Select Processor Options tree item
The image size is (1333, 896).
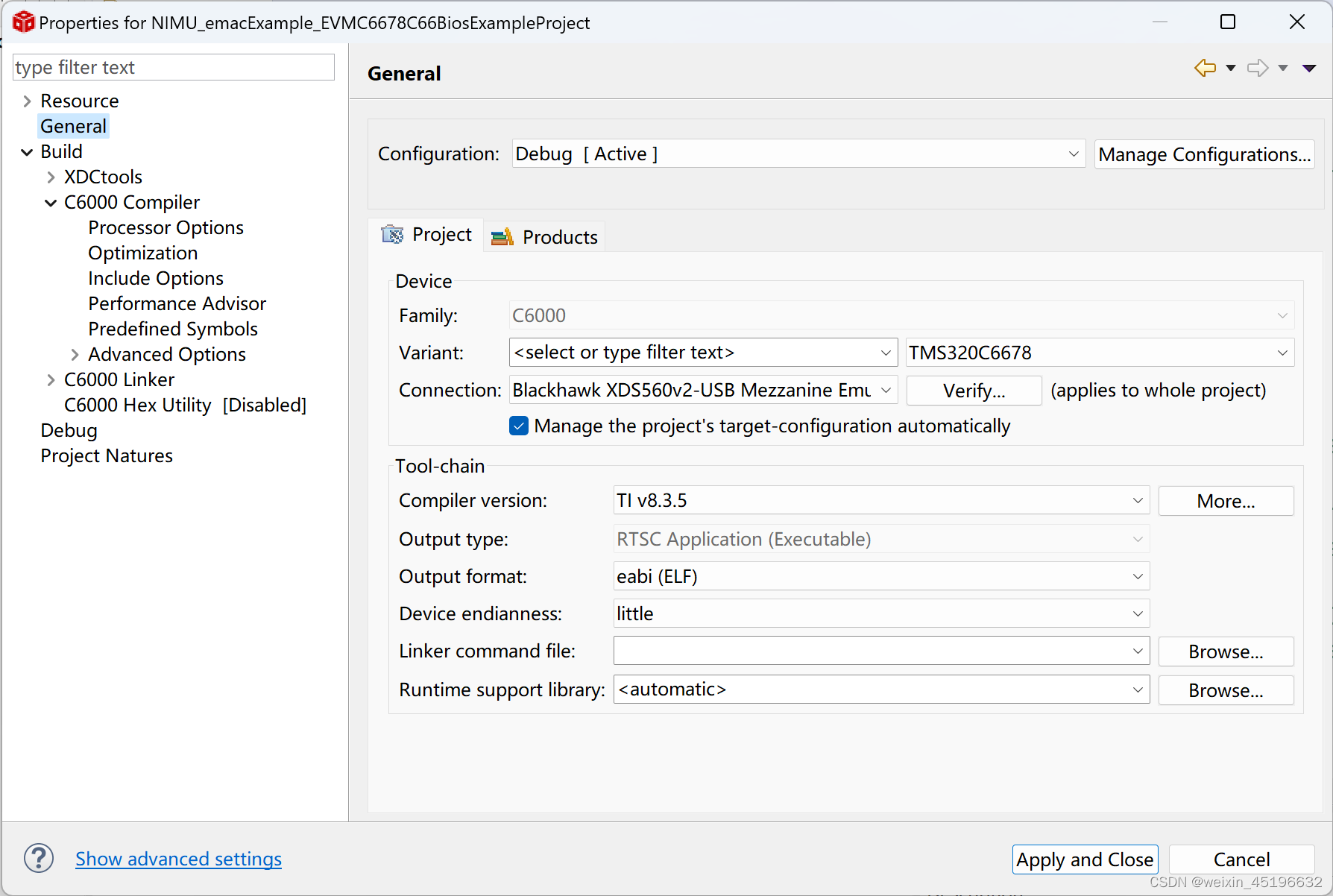[x=166, y=227]
